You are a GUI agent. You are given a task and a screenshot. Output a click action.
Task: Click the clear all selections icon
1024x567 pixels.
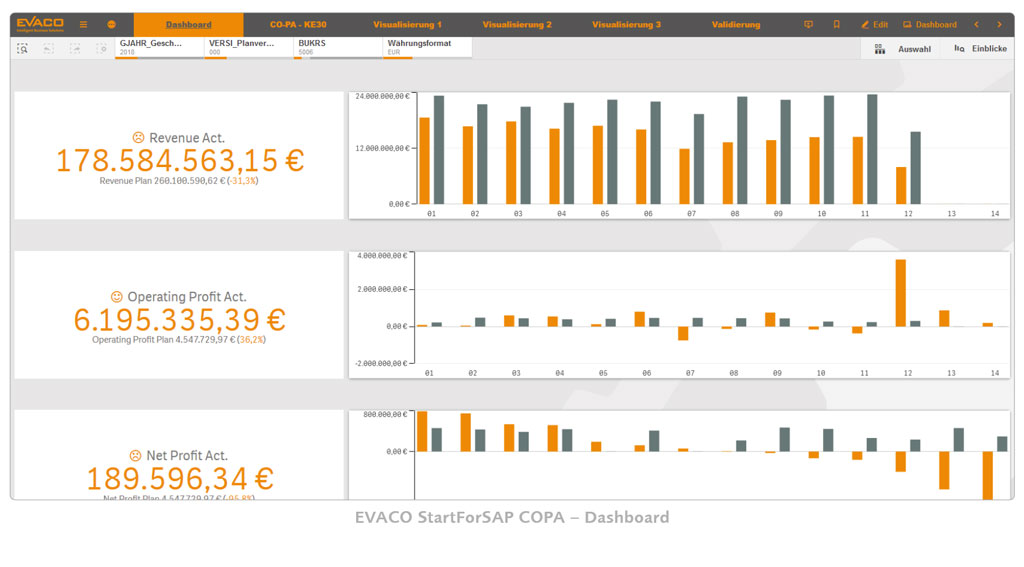[x=101, y=48]
